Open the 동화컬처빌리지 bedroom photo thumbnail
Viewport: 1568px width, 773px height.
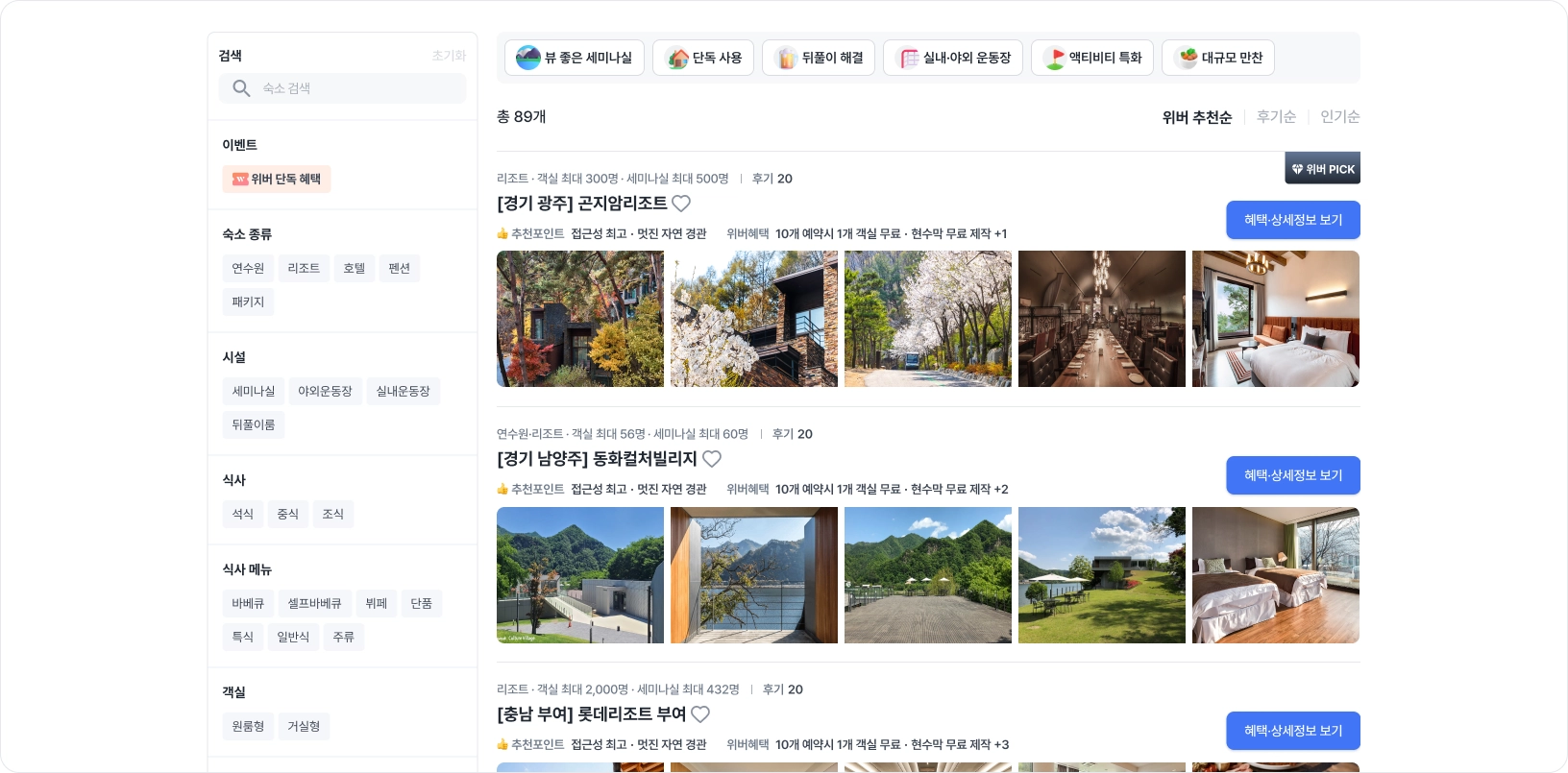tap(1276, 575)
